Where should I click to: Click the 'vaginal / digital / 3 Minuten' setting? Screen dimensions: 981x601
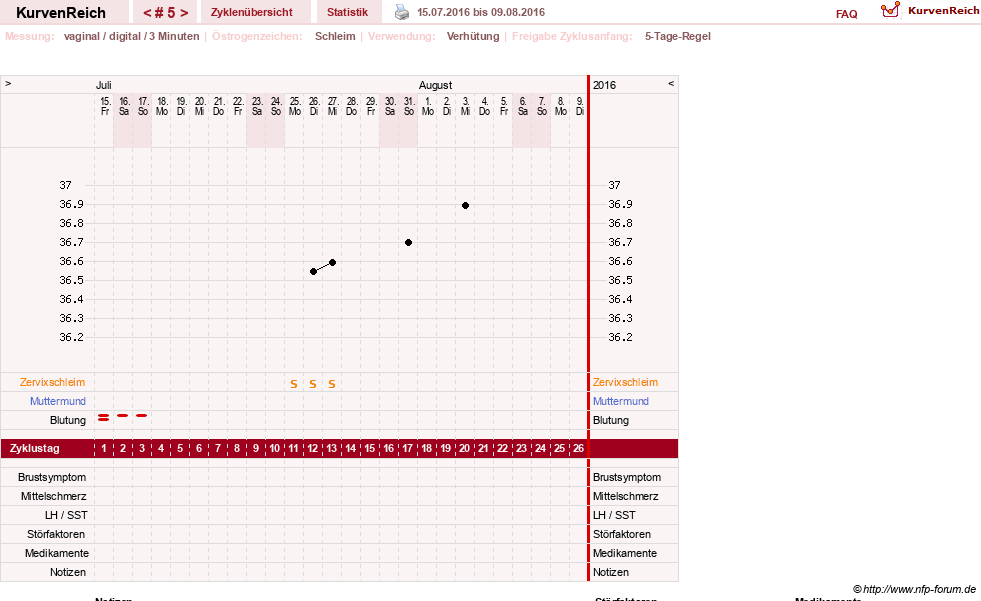point(131,36)
